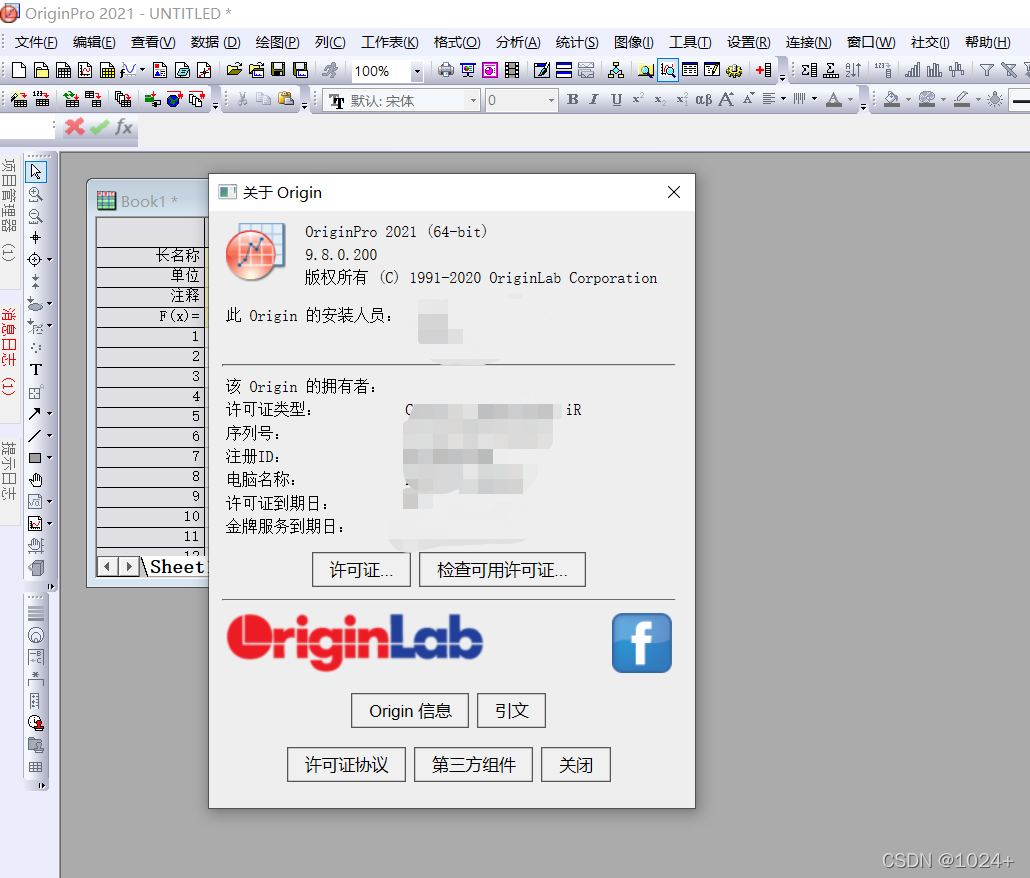Toggle Subscript x₂ formatting
This screenshot has width=1030, height=878.
[660, 99]
